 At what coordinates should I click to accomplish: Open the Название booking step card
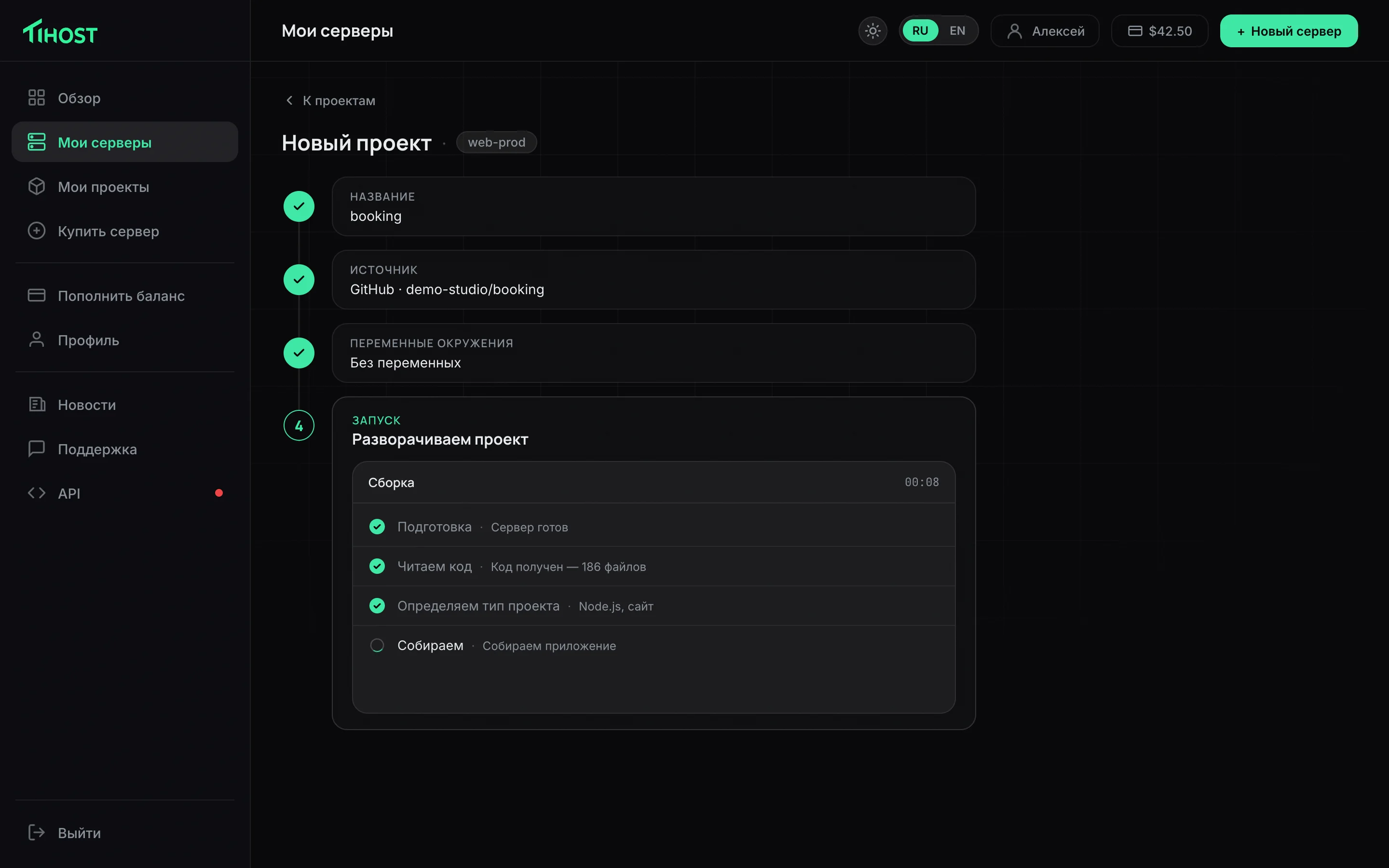click(x=654, y=206)
